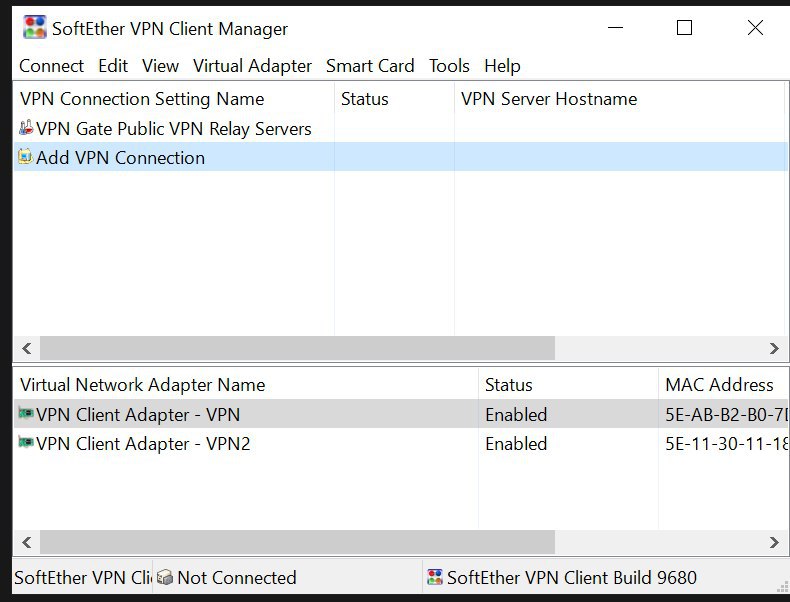Open the View menu

(160, 66)
